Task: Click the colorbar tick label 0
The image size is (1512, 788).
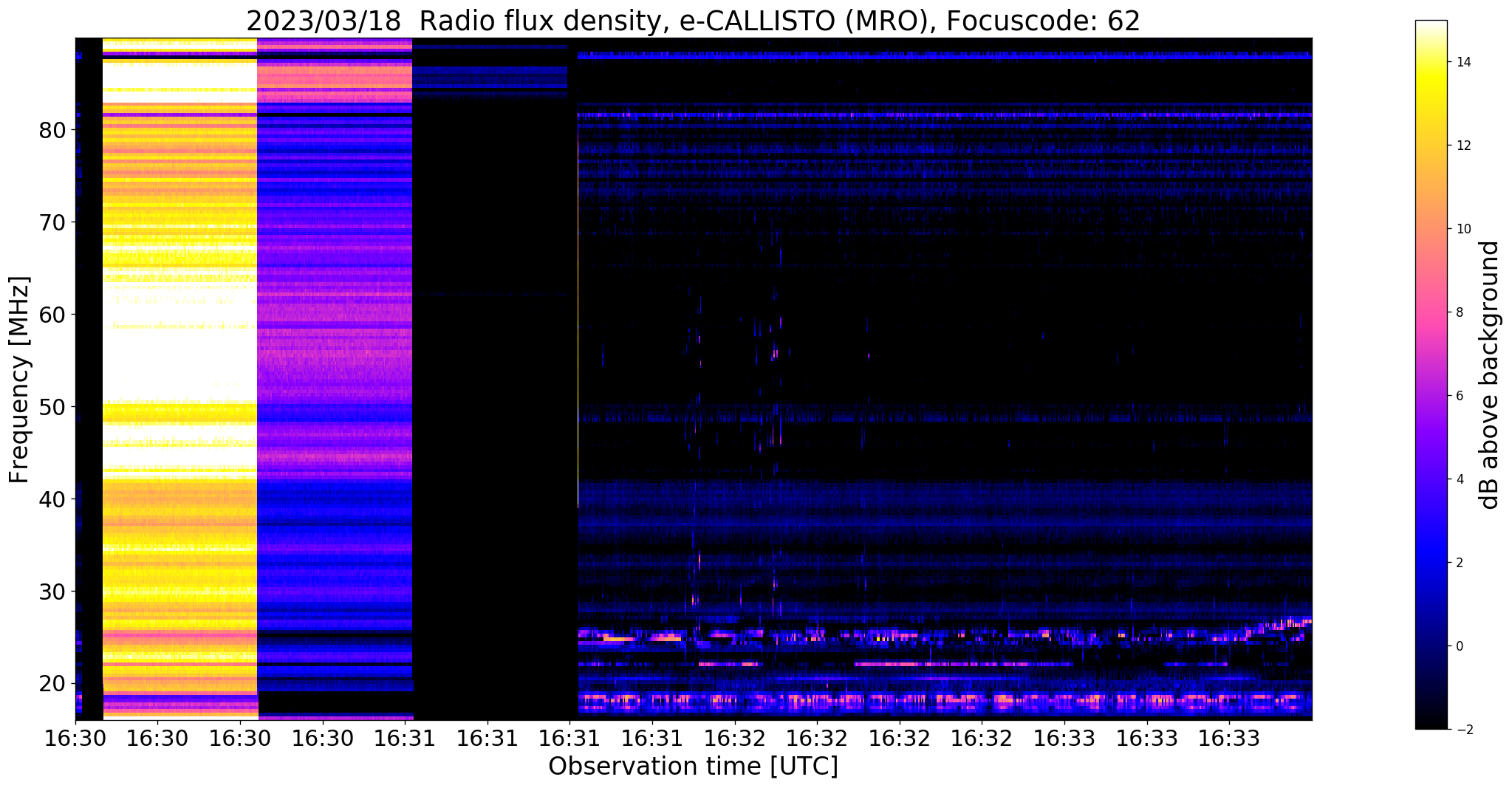Action: pos(1459,646)
